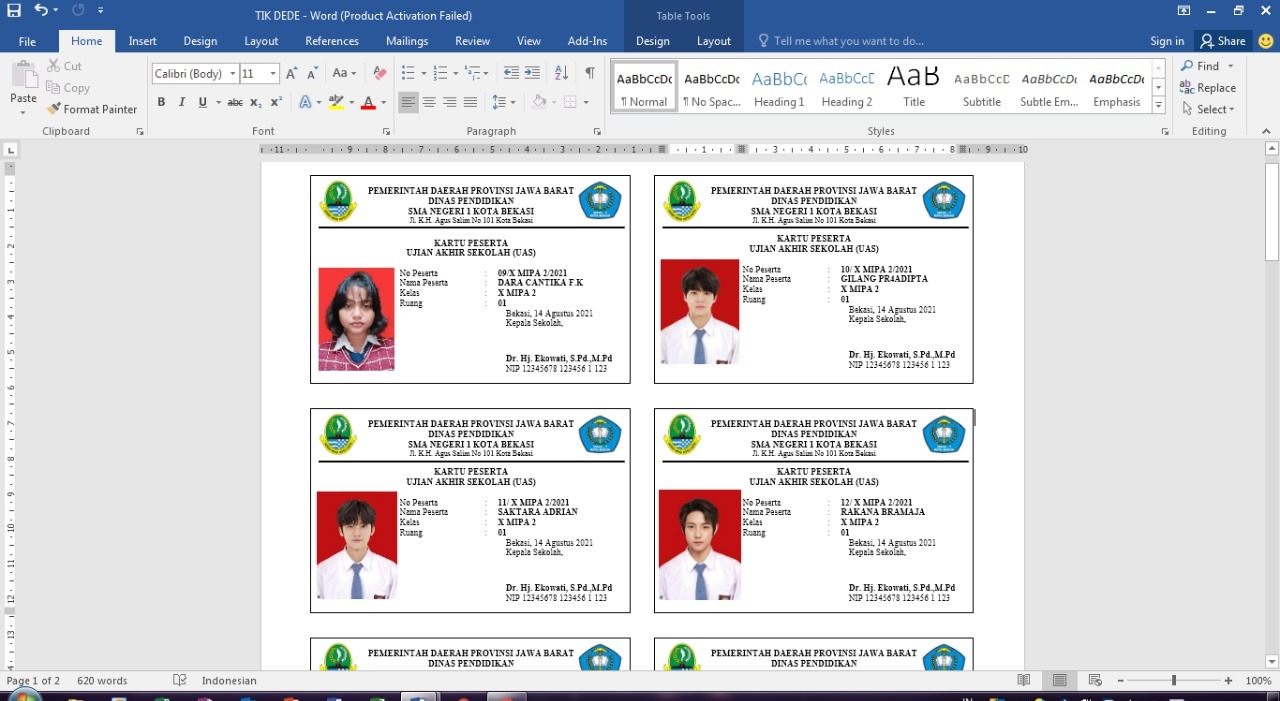1280x701 pixels.
Task: Undo the last action
Action: 41,11
